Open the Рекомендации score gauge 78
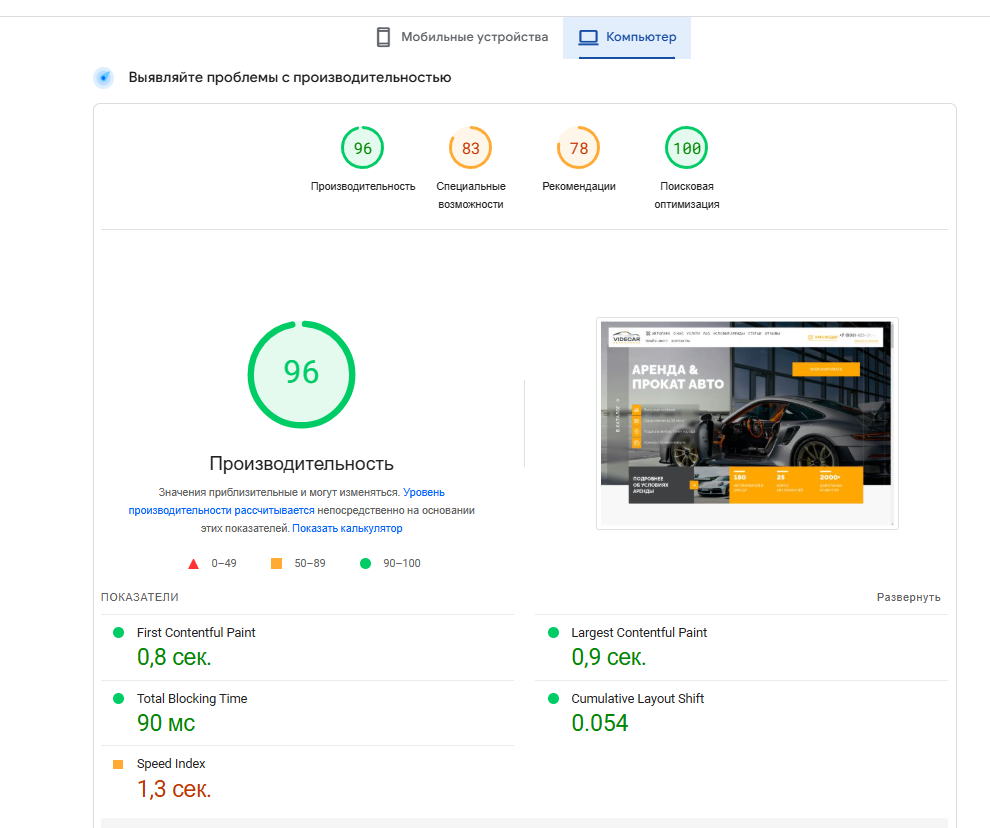Screen dimensions: 990x828 [578, 149]
